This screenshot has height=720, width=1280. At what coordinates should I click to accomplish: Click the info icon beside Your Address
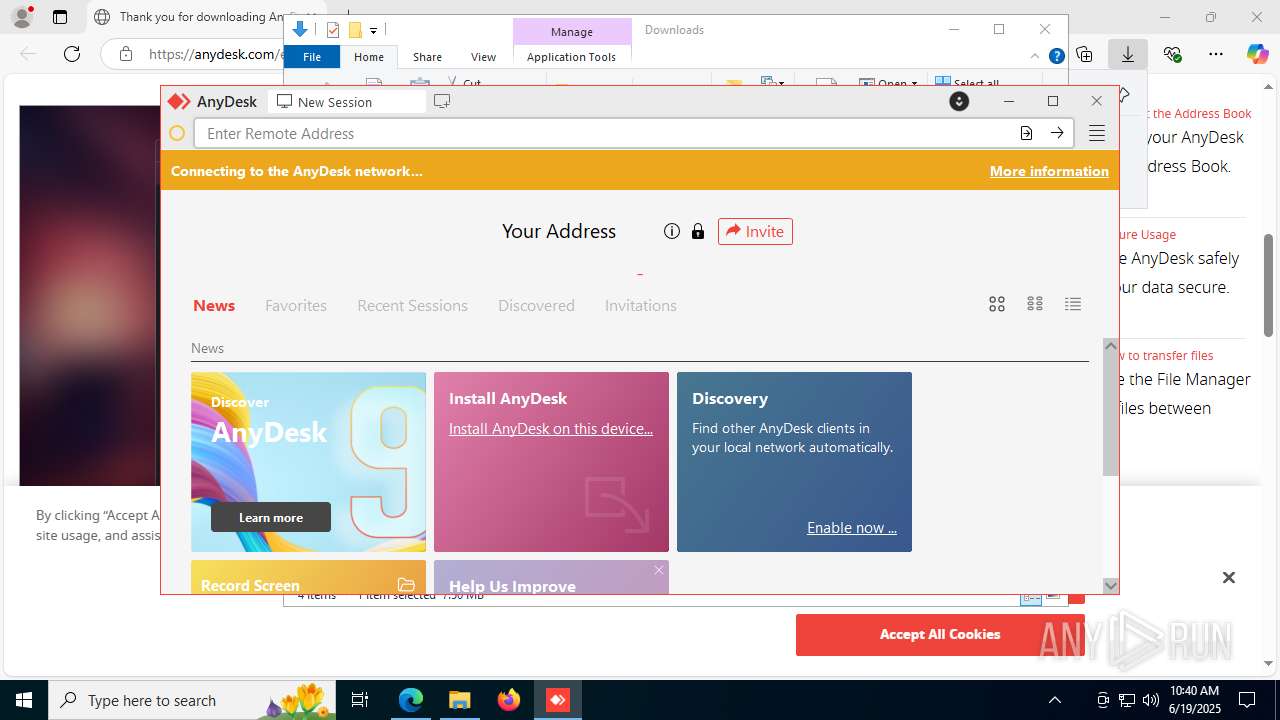pyautogui.click(x=672, y=231)
